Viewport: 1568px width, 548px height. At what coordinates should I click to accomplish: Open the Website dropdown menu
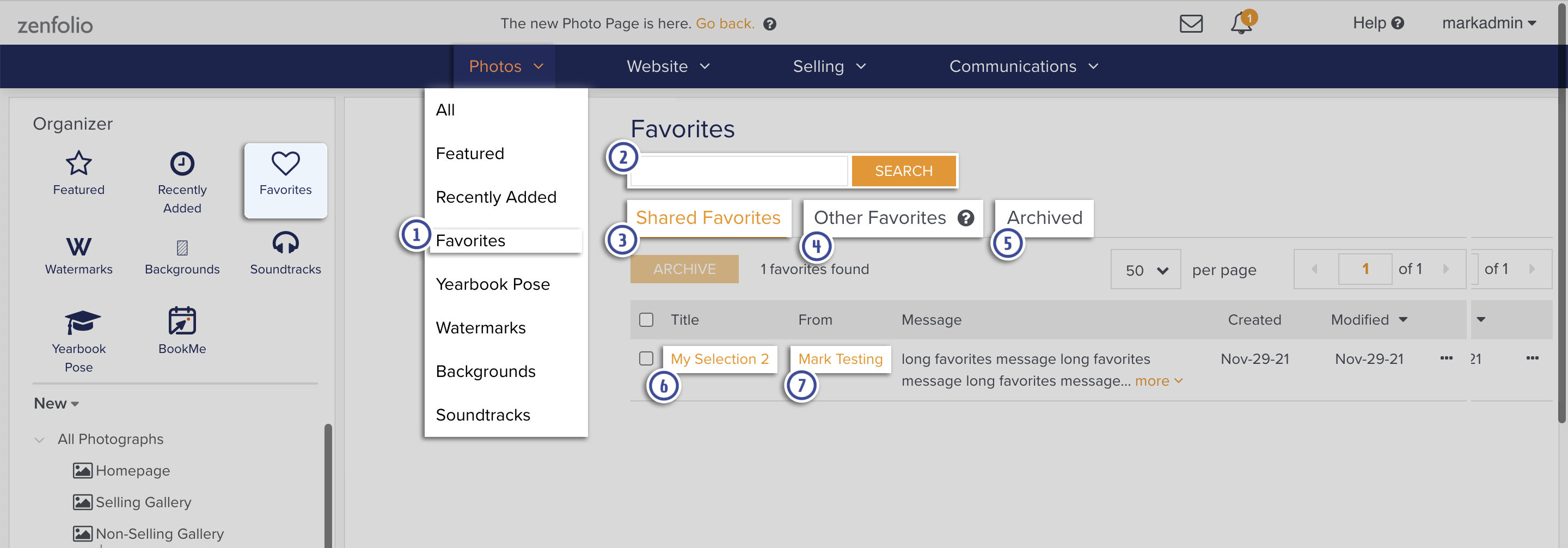point(667,66)
